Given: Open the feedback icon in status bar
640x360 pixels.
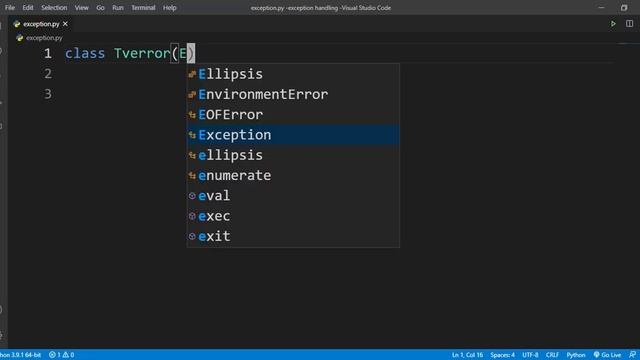Looking at the screenshot, I should 632,355.
